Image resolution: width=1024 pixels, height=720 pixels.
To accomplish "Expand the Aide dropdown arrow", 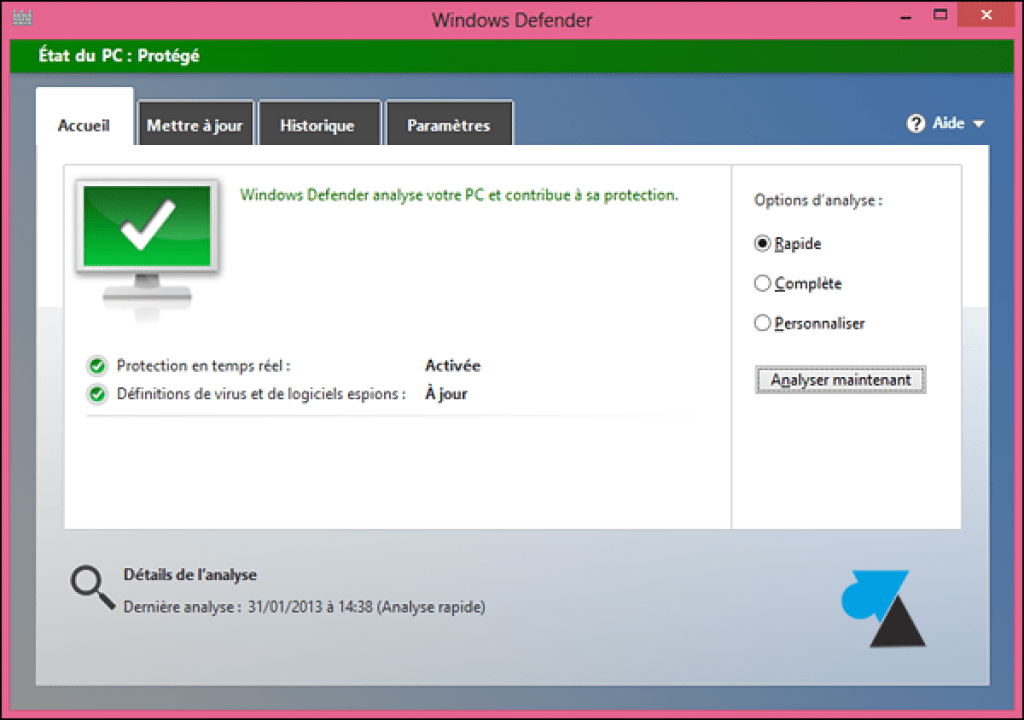I will (x=978, y=123).
